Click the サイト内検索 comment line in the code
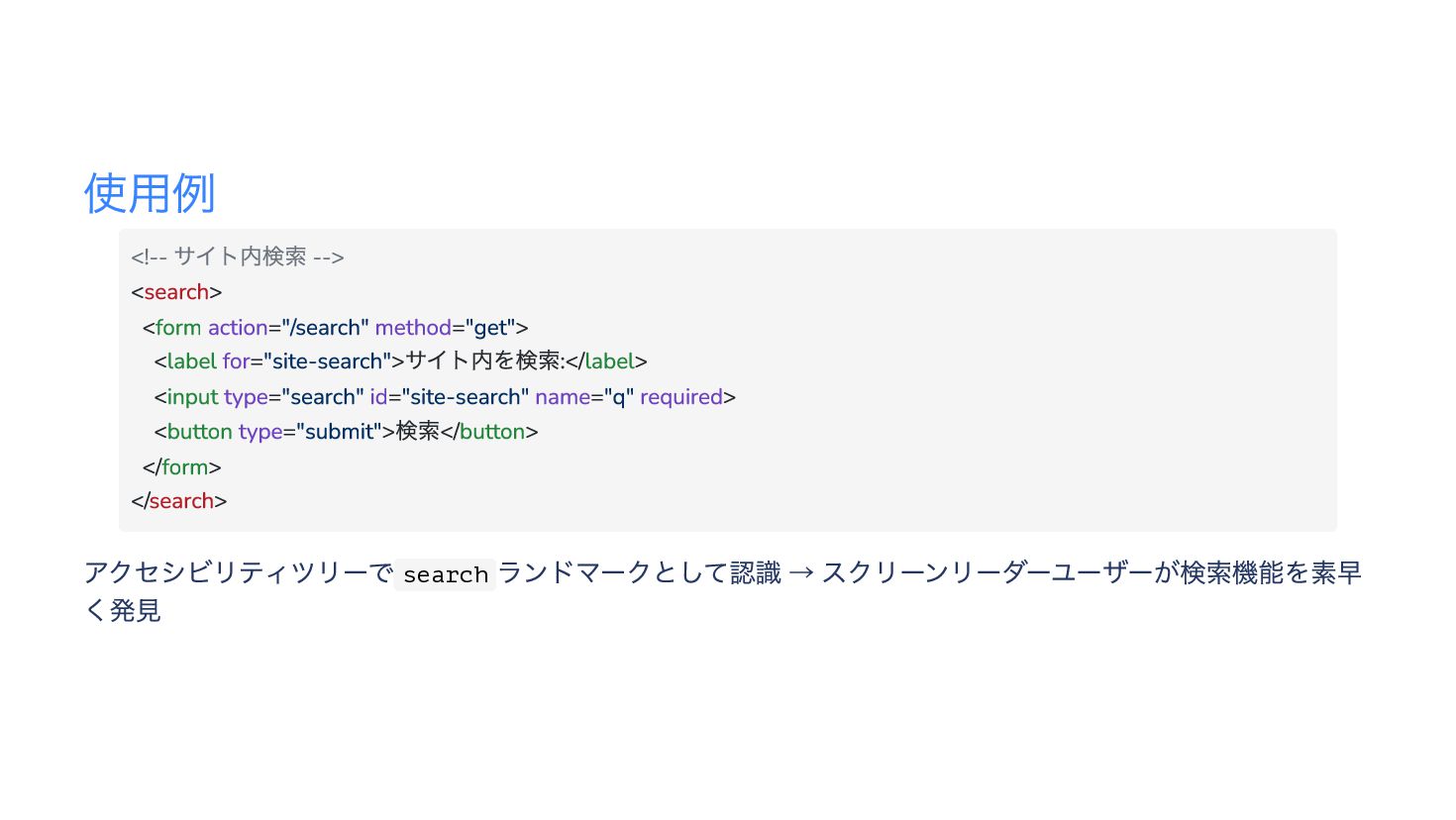Image resolution: width=1456 pixels, height=820 pixels. (238, 256)
